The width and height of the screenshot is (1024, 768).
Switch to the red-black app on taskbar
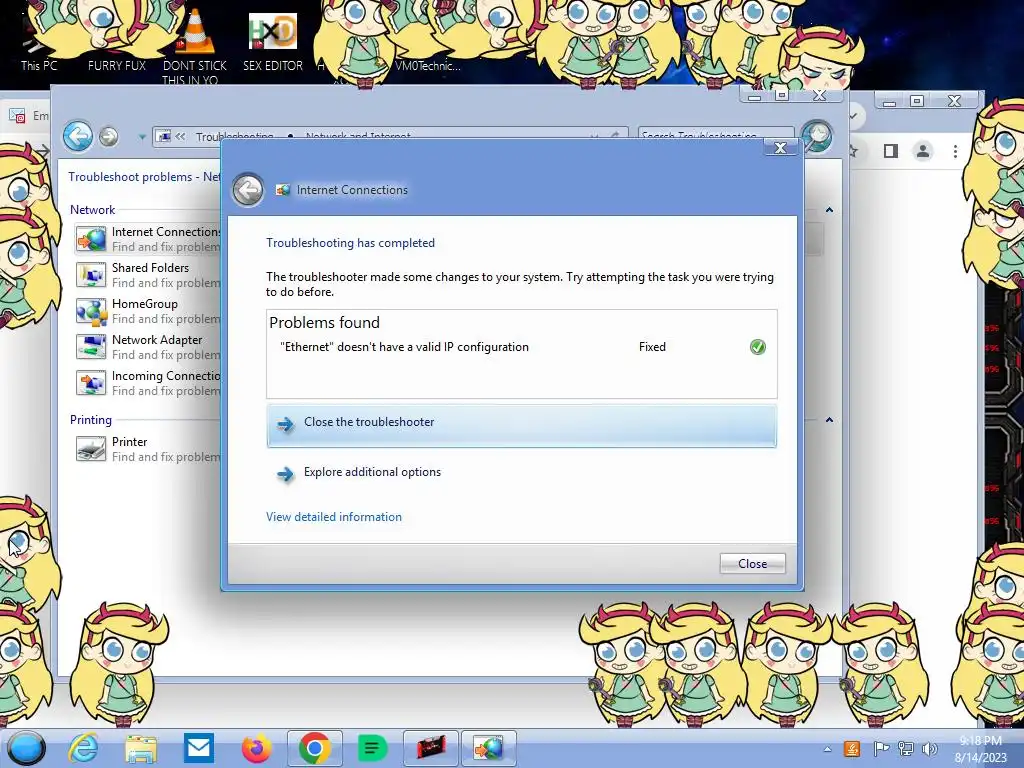(430, 748)
